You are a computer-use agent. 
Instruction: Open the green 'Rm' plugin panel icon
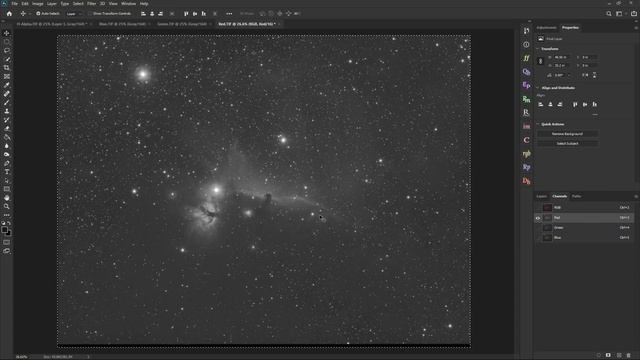pos(526,99)
